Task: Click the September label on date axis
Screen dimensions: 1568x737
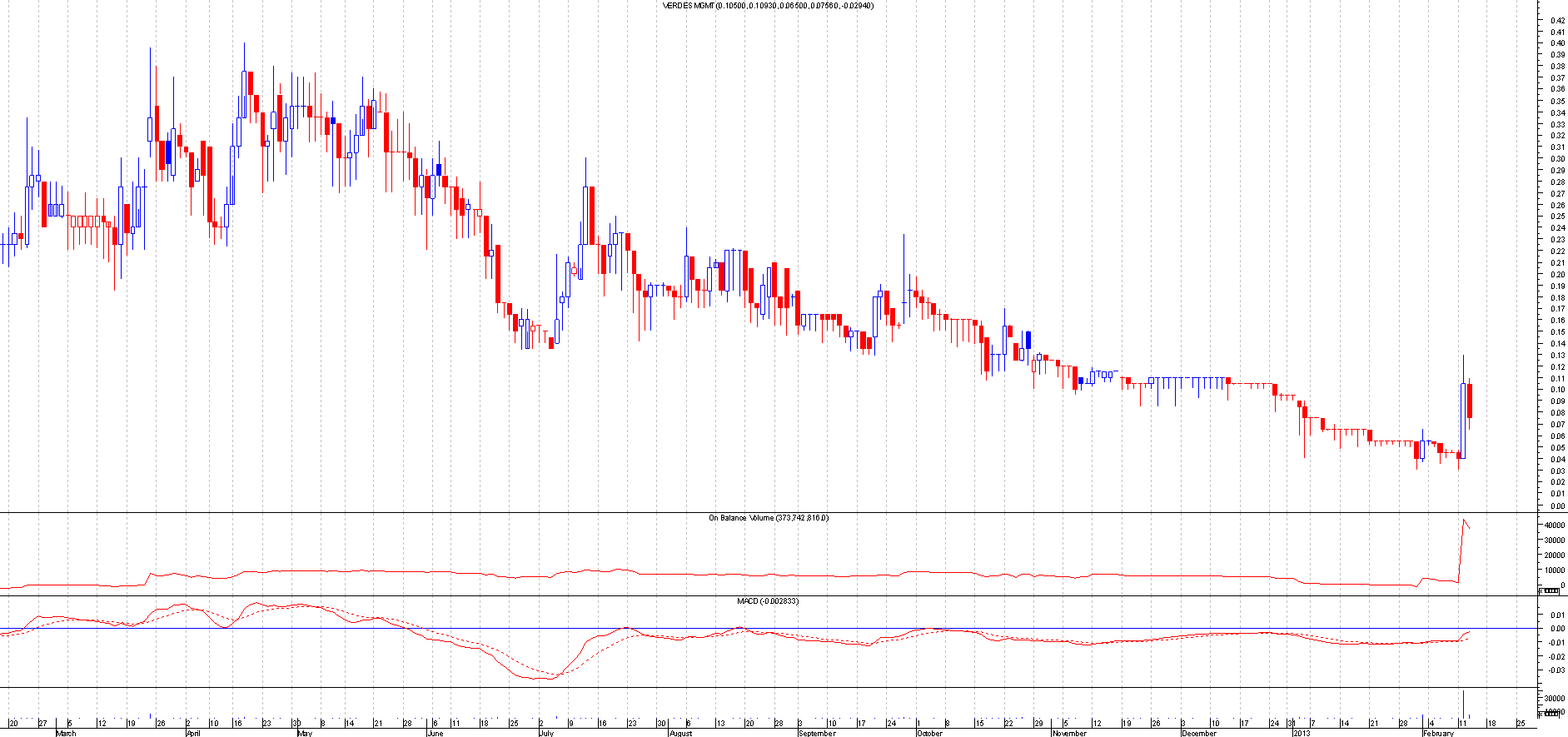Action: [816, 733]
